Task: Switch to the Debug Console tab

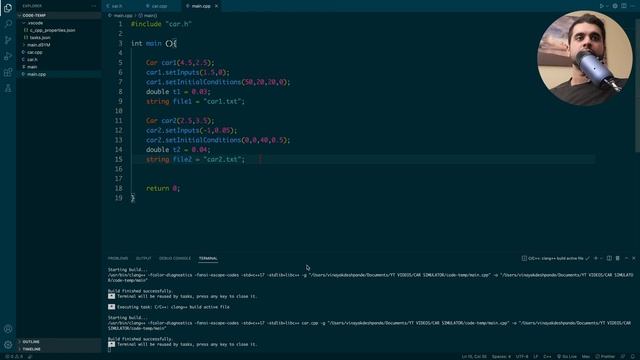Action: pos(175,258)
